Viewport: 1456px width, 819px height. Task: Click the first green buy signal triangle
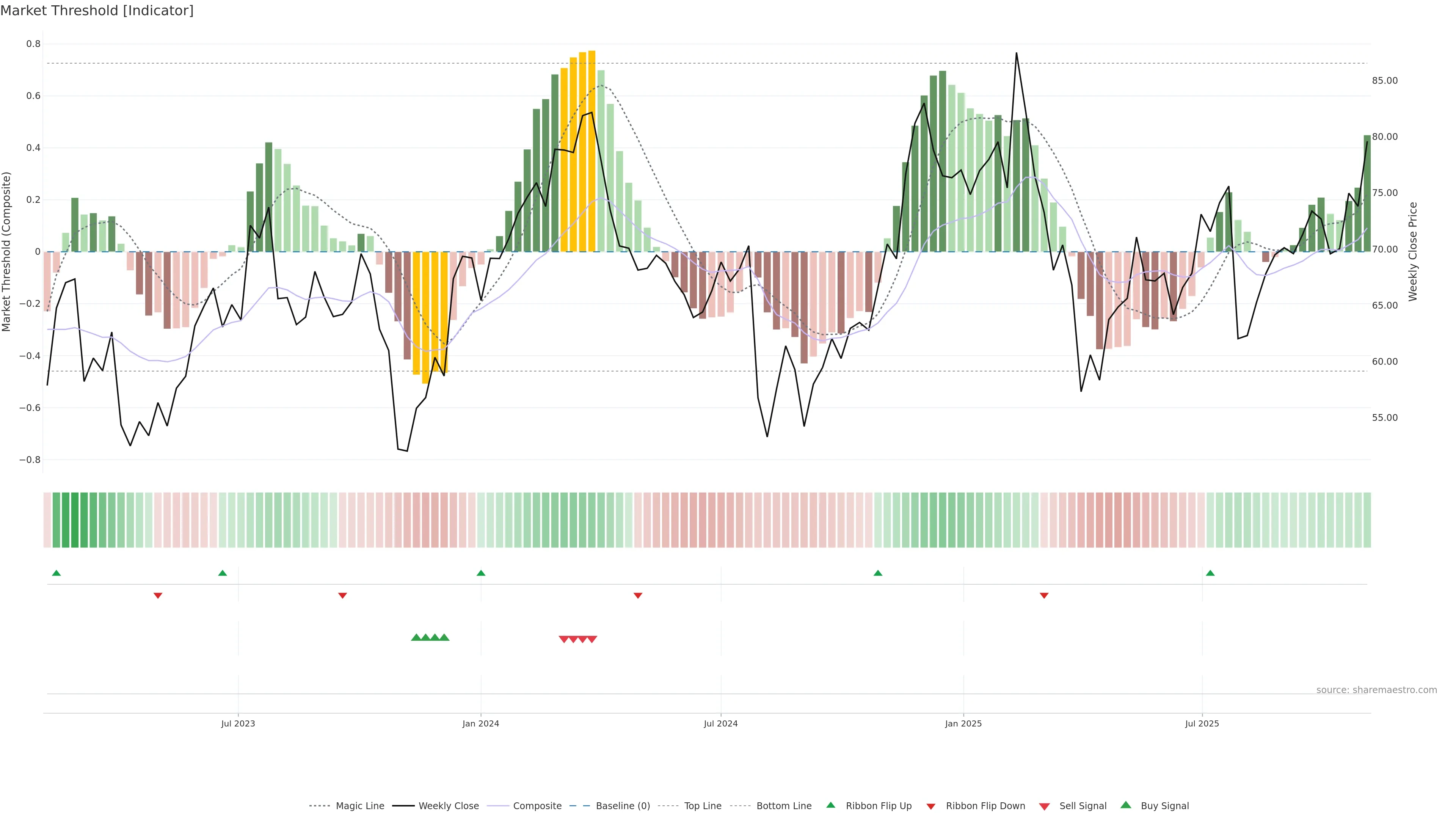(x=416, y=637)
